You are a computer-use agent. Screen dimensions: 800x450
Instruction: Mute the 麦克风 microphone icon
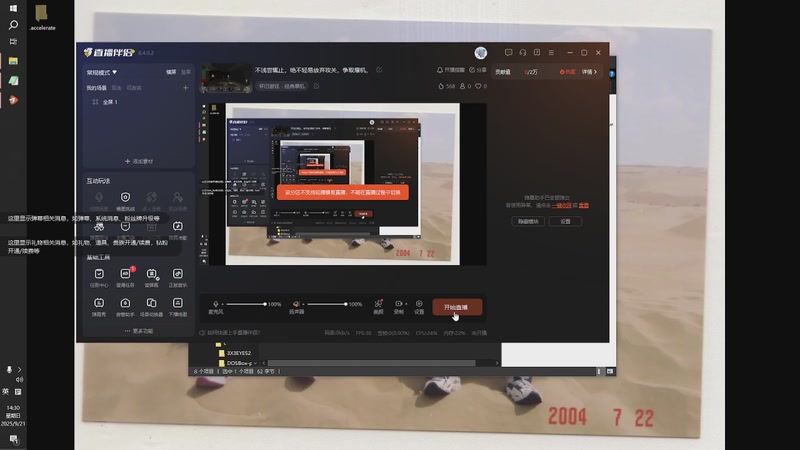click(215, 304)
